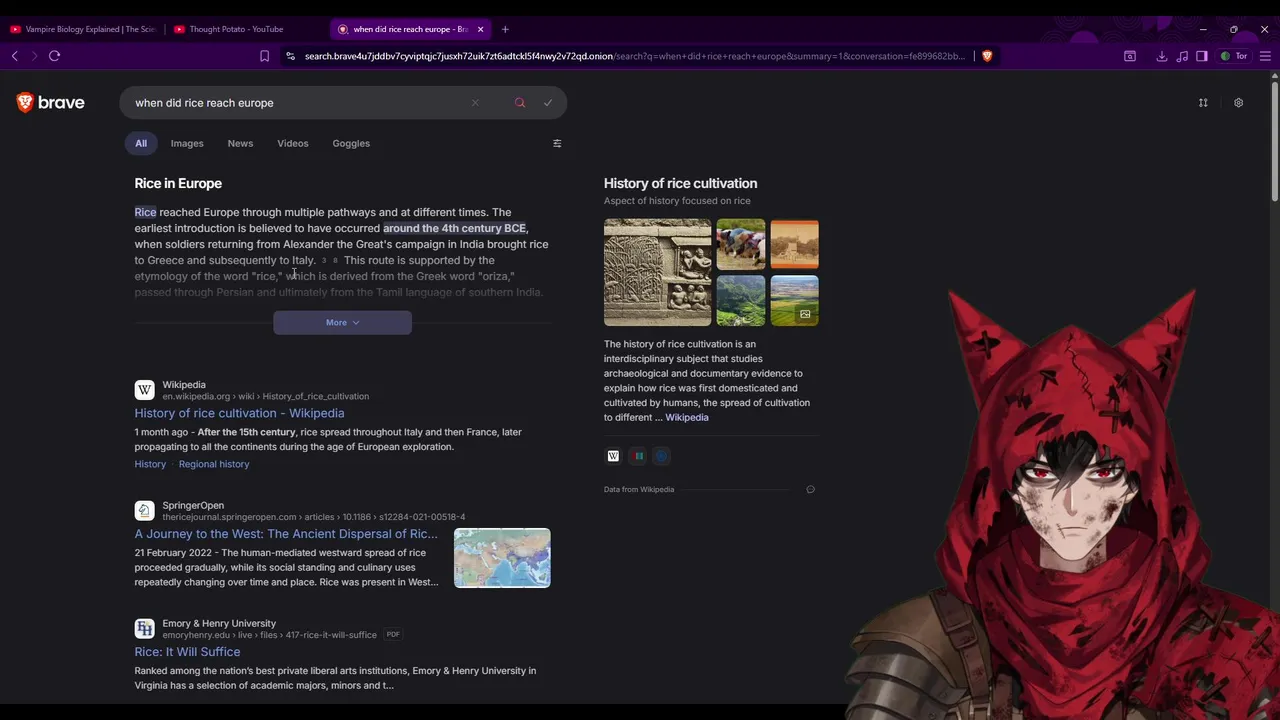Switch to Images results

[x=187, y=143]
